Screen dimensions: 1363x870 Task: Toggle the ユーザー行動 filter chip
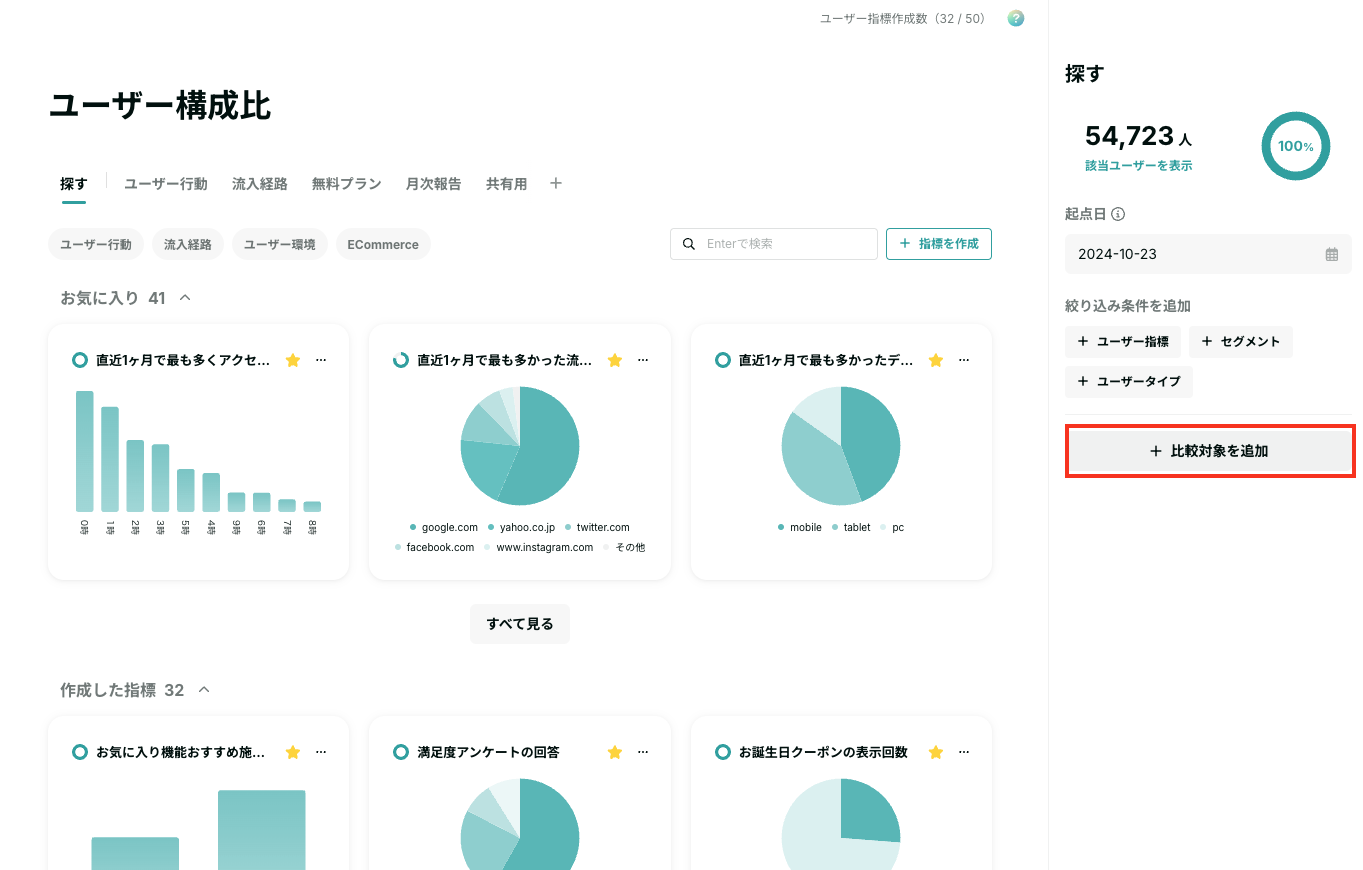[x=96, y=244]
